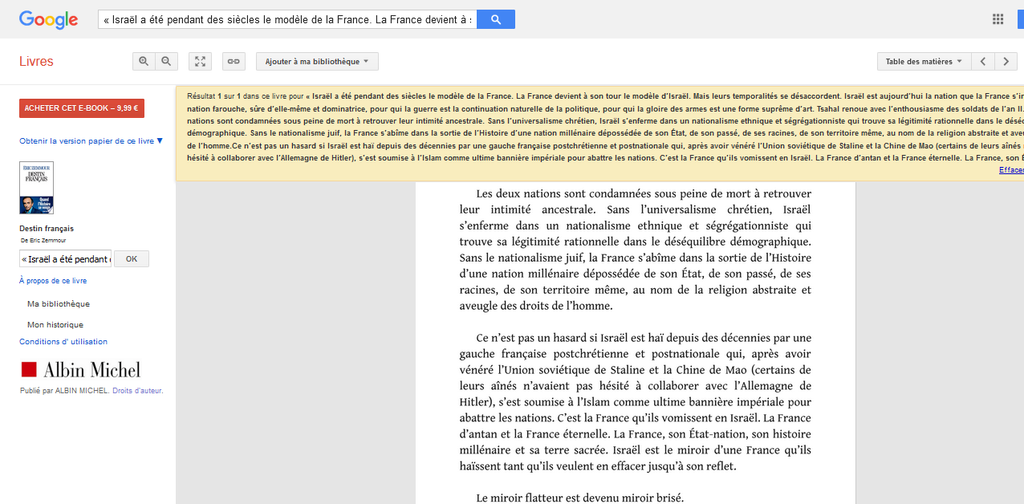Click the Destin français cover thumbnail
1024x504 pixels.
(37, 188)
